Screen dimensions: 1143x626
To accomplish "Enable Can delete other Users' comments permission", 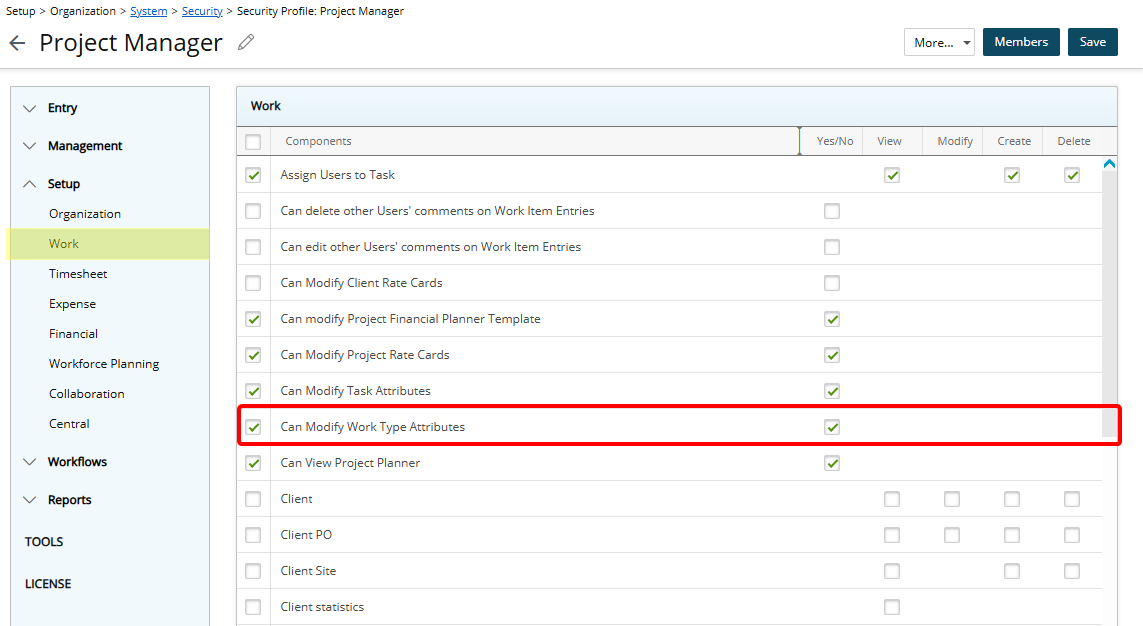I will [832, 211].
